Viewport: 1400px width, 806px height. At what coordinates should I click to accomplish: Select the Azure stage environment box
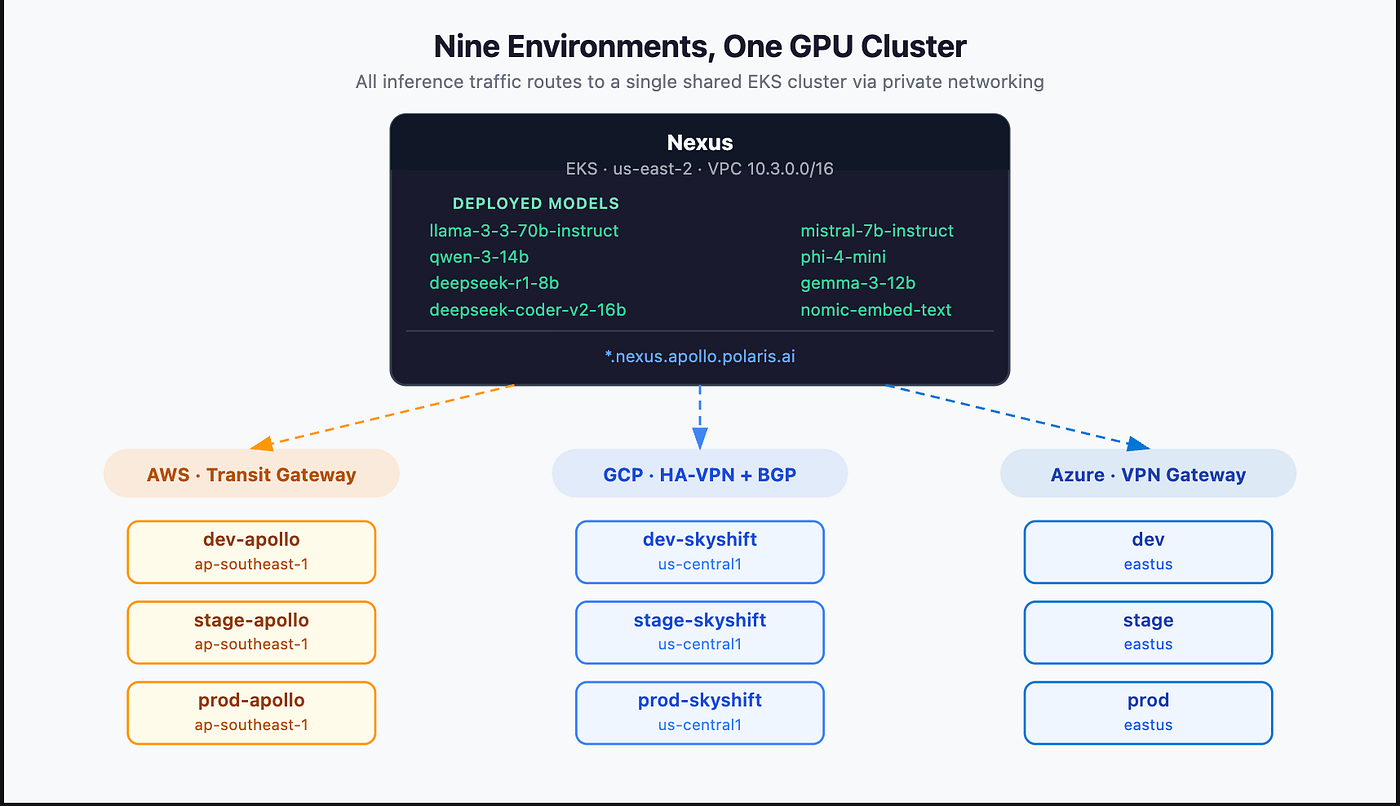1148,632
